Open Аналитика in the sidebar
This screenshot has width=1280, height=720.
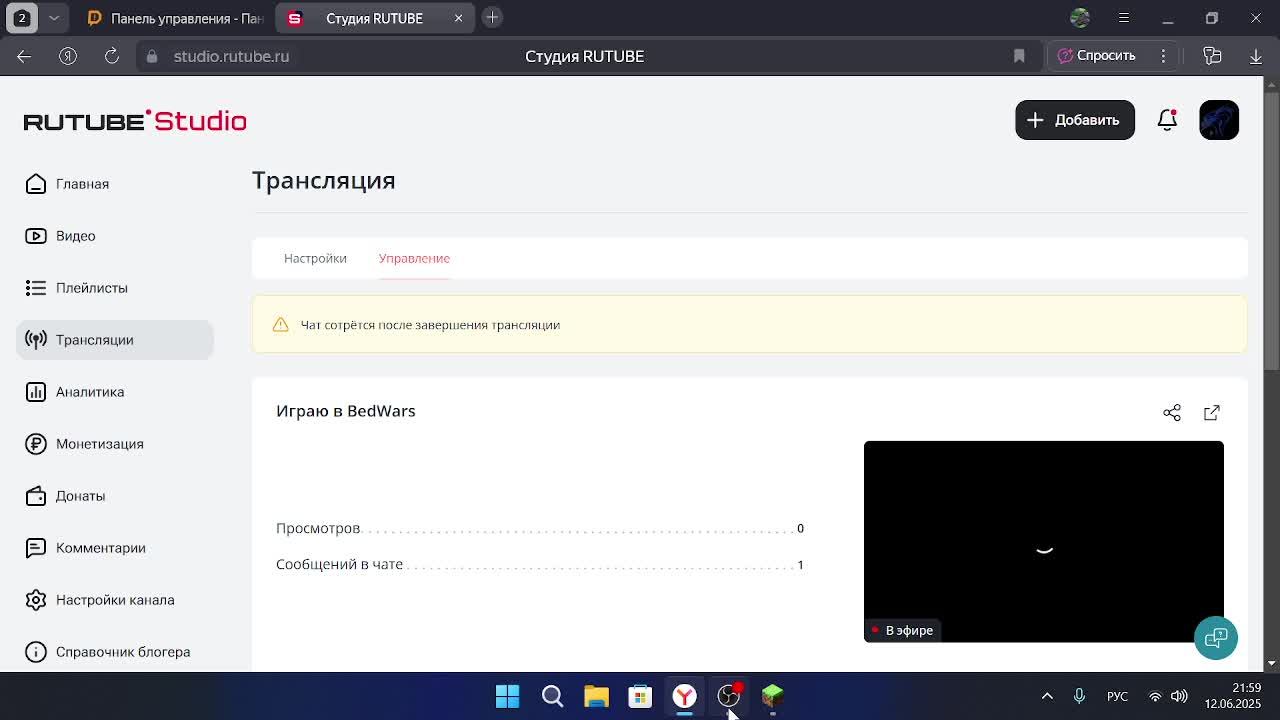pyautogui.click(x=115, y=392)
